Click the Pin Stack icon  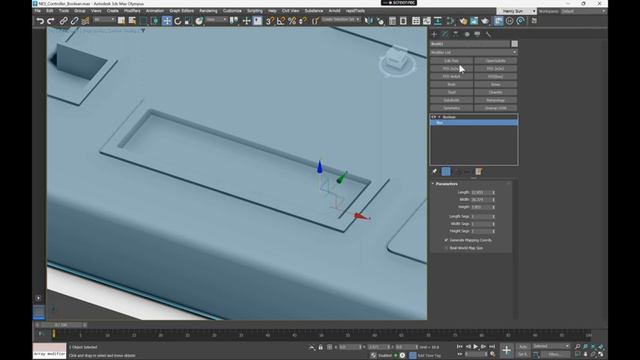(x=435, y=171)
